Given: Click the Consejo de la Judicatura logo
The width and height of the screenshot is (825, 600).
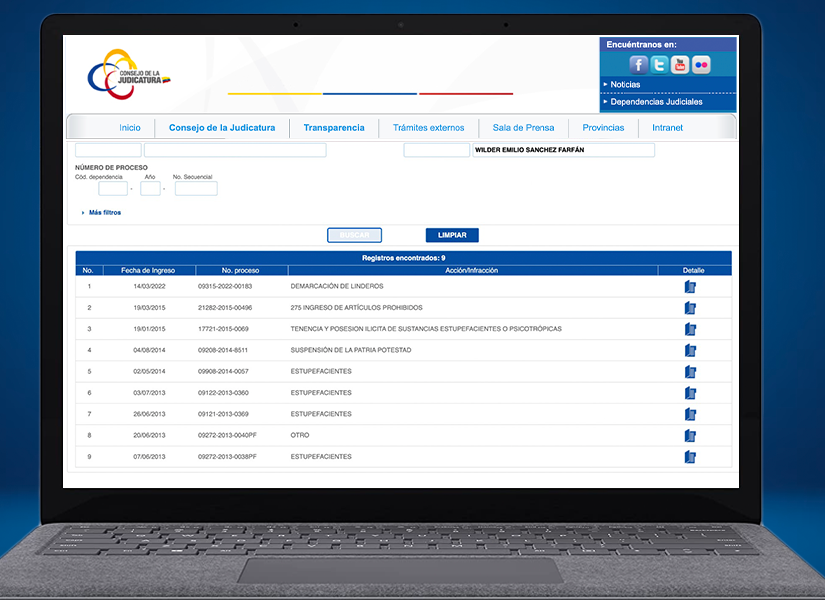Looking at the screenshot, I should coord(129,76).
